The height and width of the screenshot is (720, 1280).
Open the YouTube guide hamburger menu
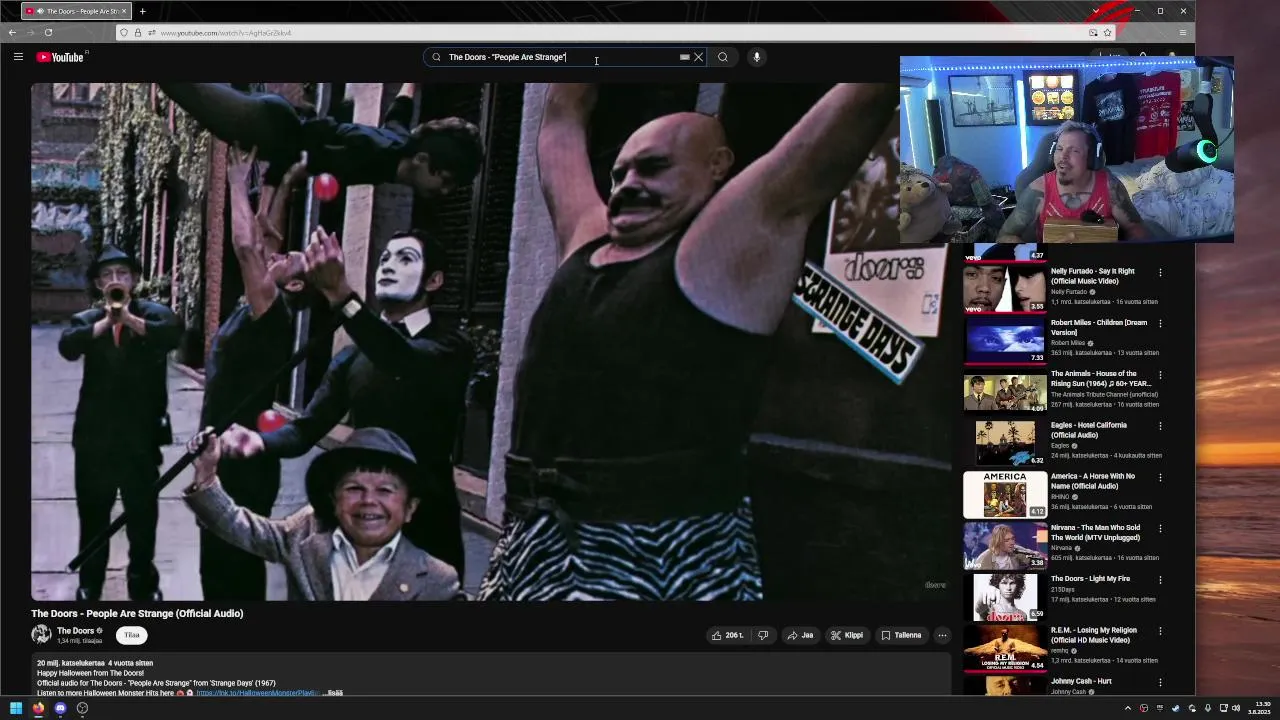[18, 57]
